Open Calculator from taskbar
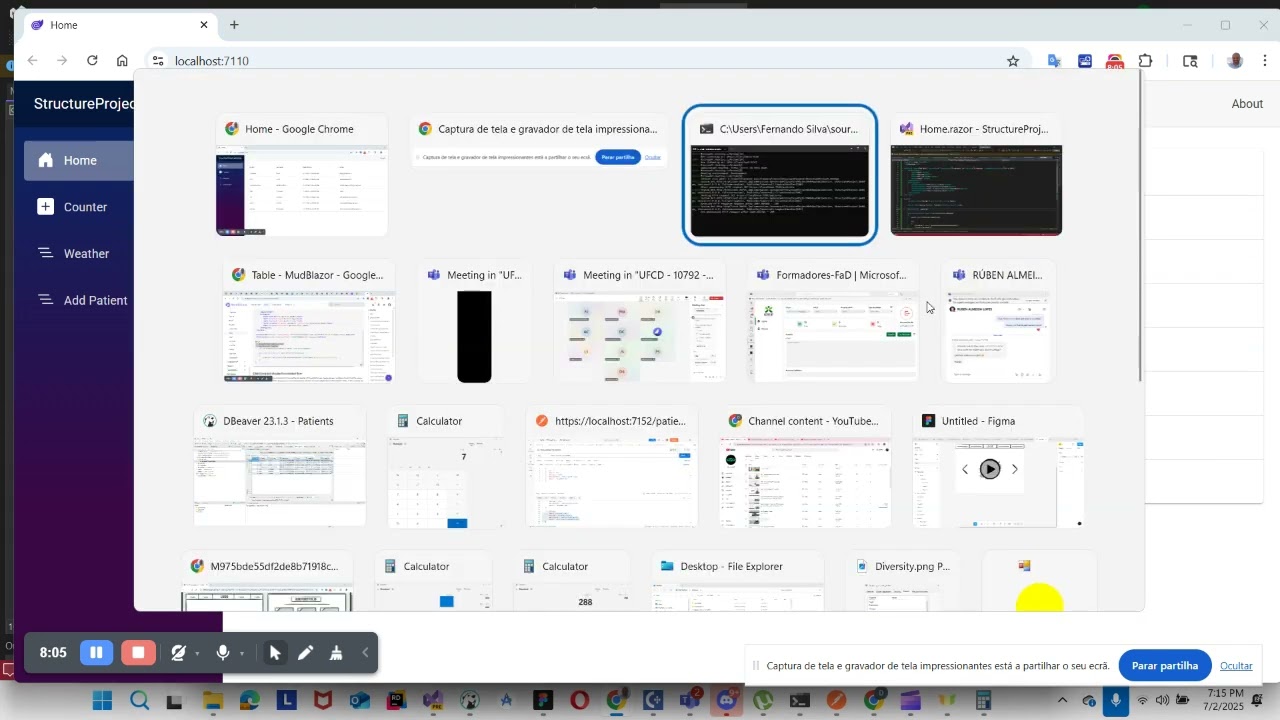Viewport: 1280px width, 720px height. pos(983,701)
